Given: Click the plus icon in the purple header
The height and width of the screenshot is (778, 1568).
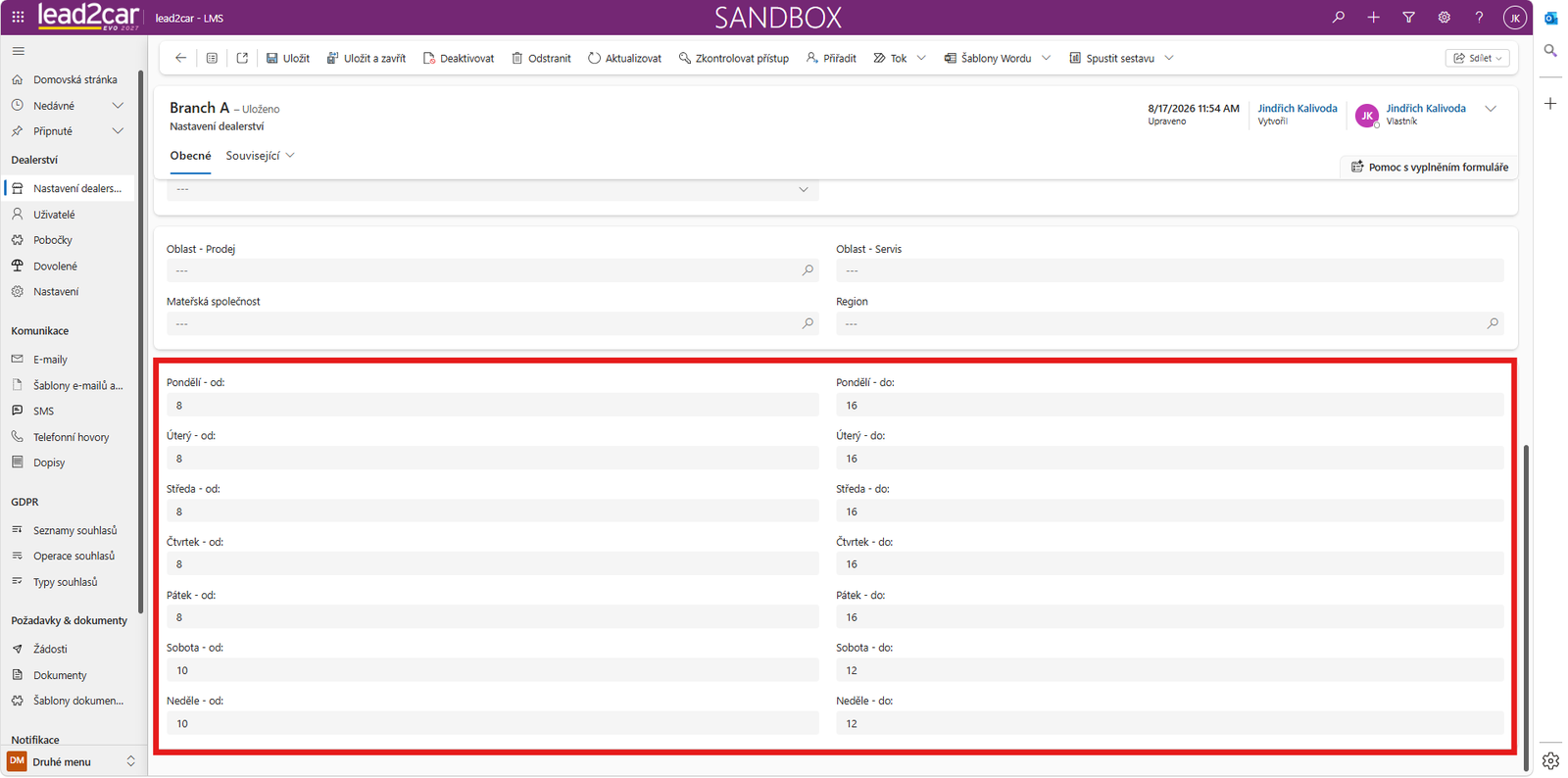Looking at the screenshot, I should tap(1373, 18).
